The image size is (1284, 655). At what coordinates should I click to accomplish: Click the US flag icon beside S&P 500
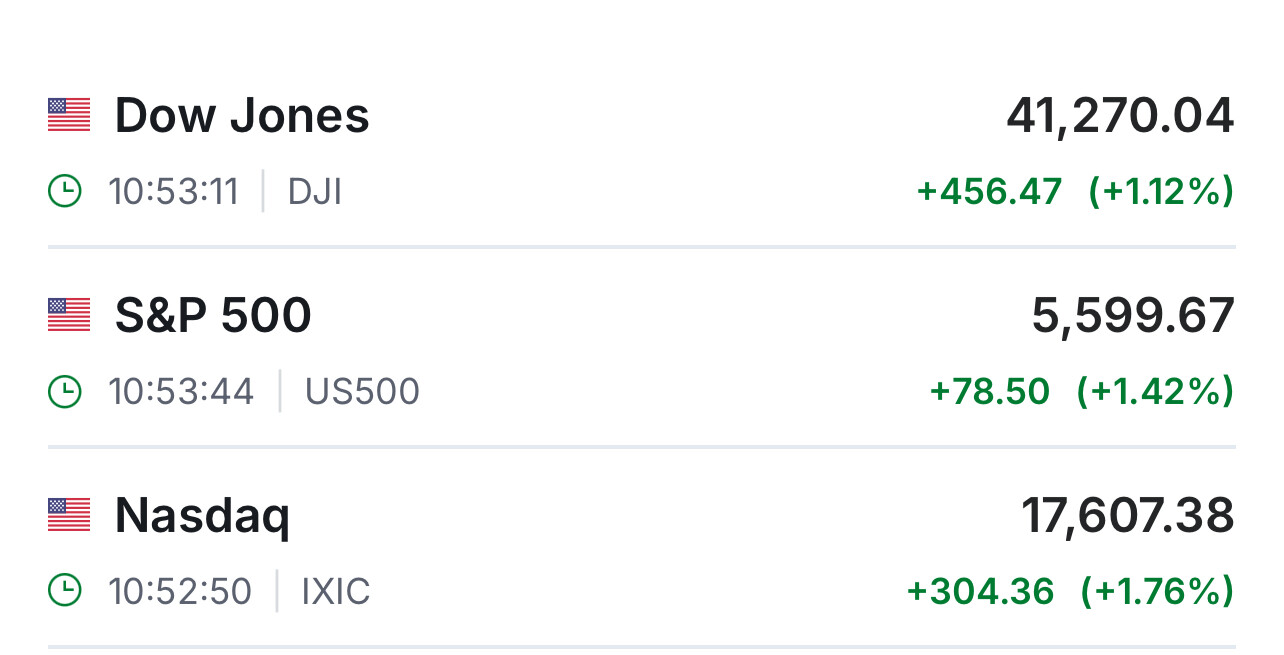[x=69, y=315]
